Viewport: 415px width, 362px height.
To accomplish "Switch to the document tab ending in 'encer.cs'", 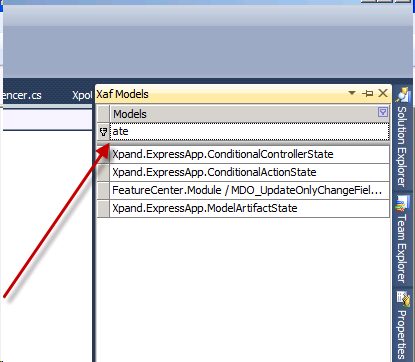I will click(23, 95).
